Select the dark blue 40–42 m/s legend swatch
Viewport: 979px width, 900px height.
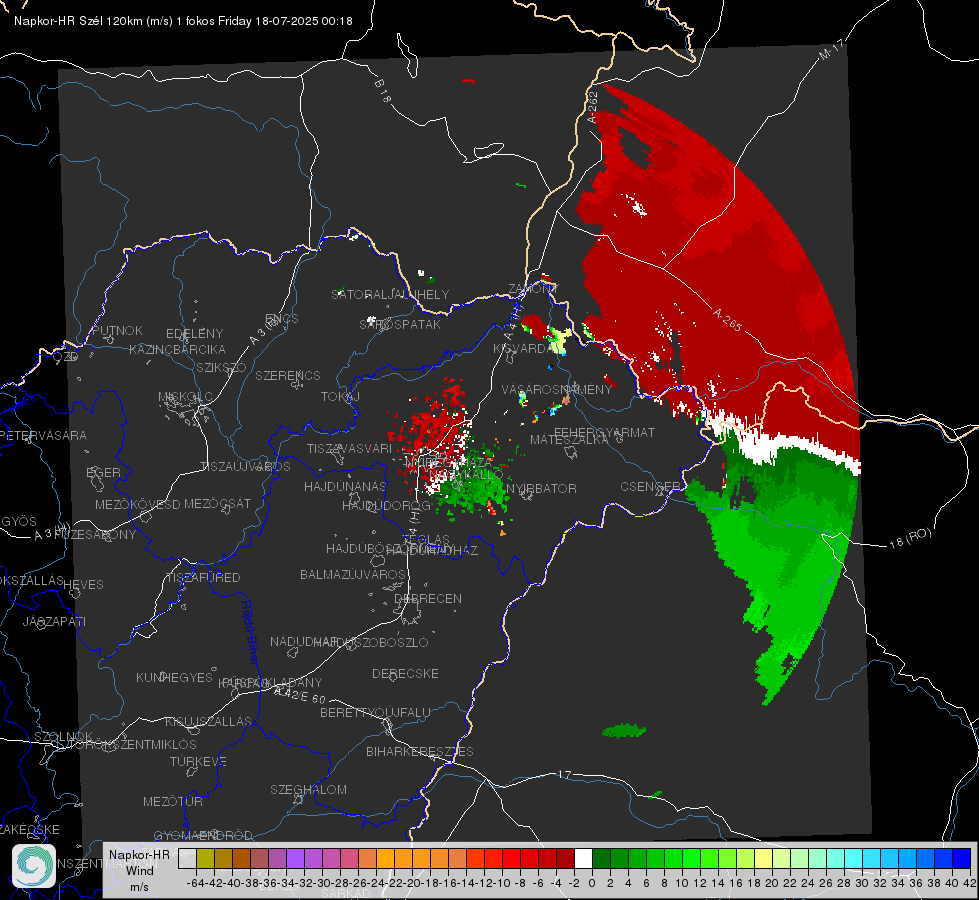click(962, 858)
